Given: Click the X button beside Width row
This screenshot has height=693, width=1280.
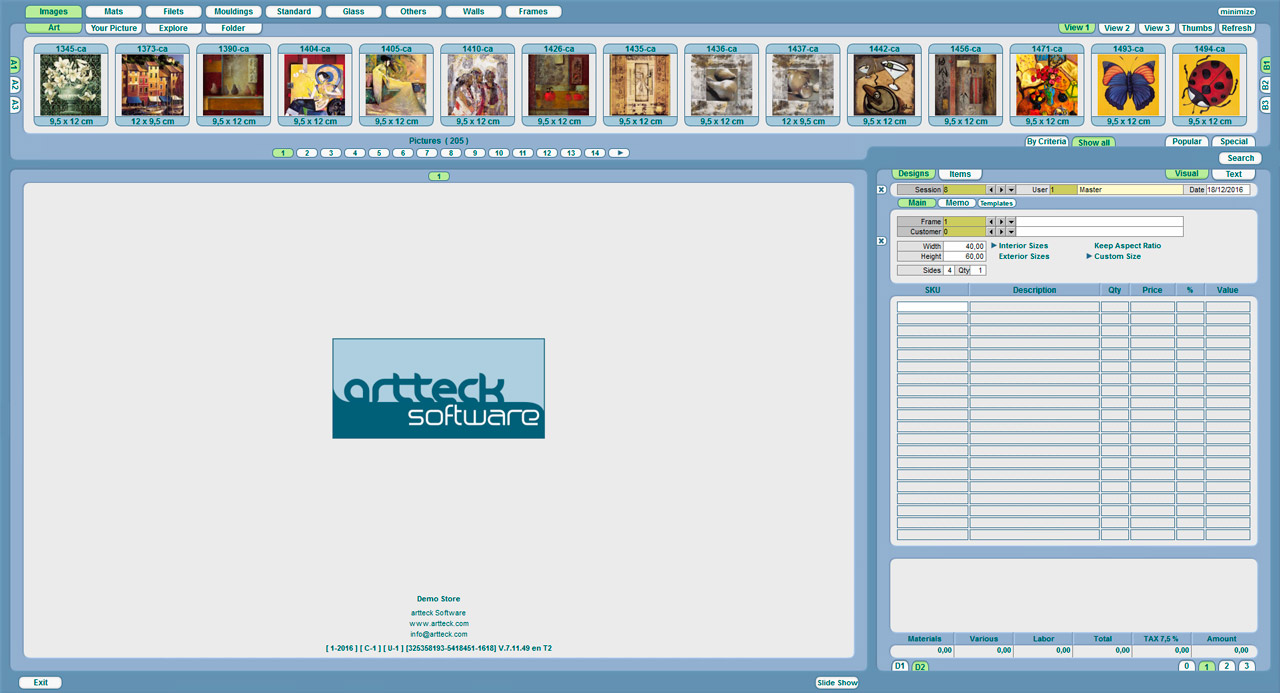Looking at the screenshot, I should click(881, 241).
